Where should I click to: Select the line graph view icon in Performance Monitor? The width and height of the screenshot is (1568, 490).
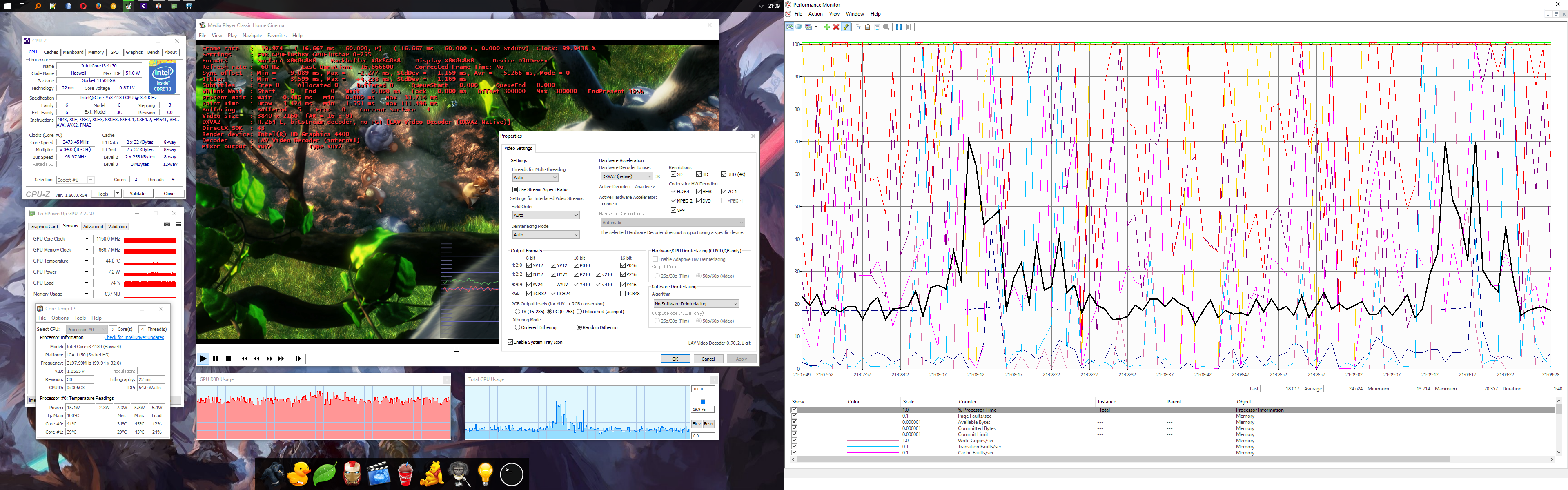(x=789, y=27)
